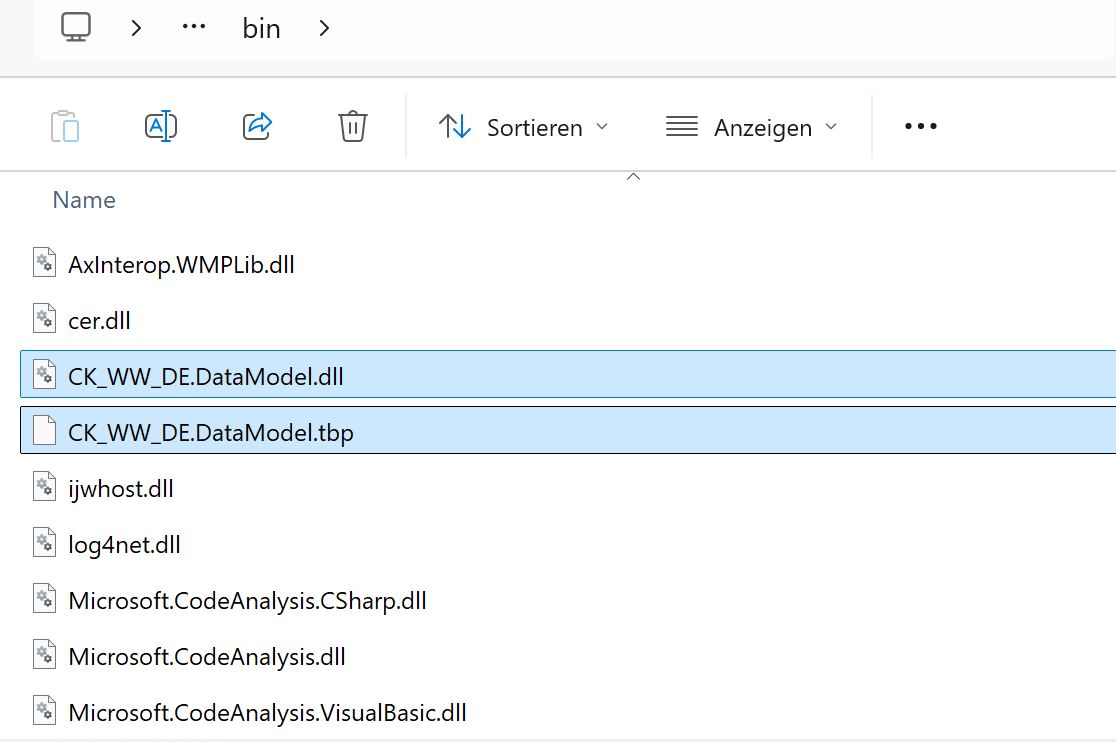
Task: Click the Delete trash icon
Action: point(352,127)
